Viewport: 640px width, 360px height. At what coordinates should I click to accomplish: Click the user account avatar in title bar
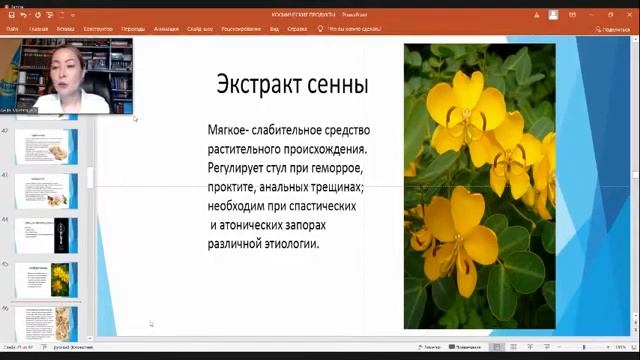click(553, 15)
